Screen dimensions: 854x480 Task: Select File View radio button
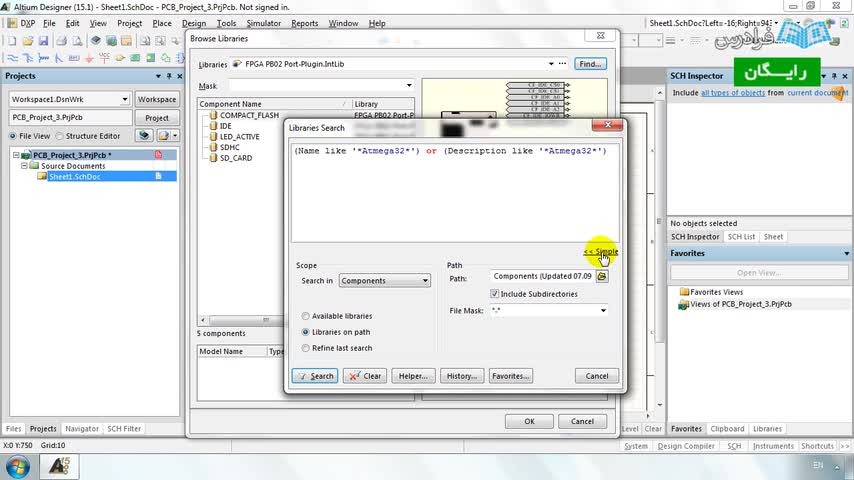tap(13, 136)
